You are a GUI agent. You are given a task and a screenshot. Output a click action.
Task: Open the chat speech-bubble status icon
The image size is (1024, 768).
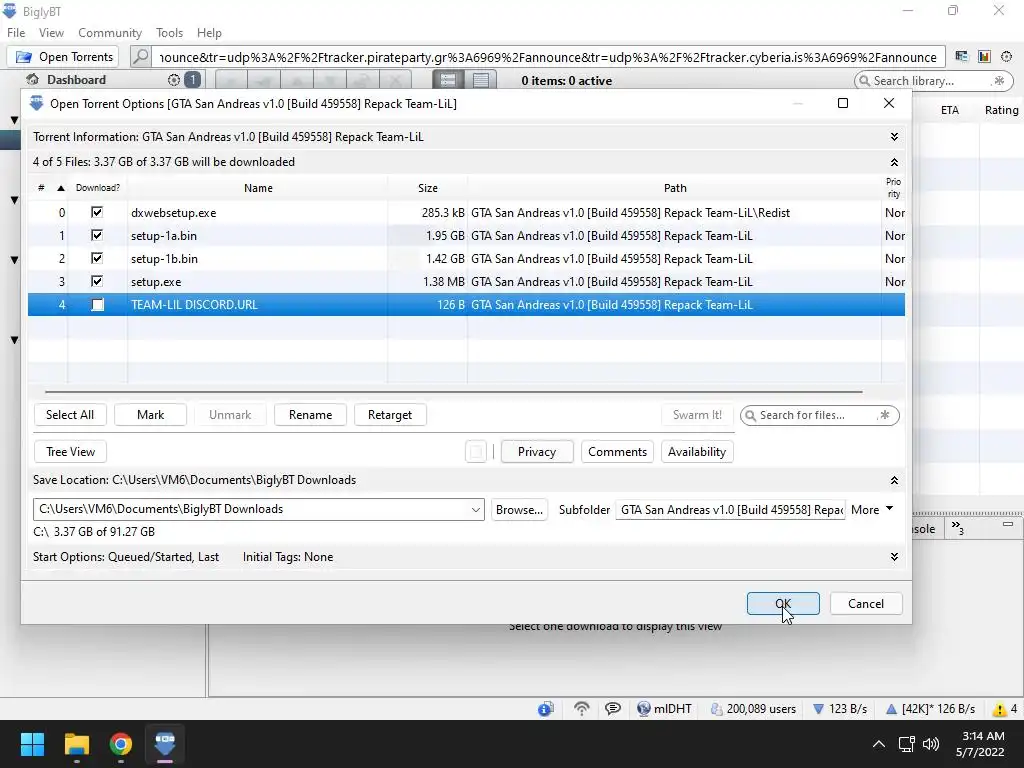613,709
